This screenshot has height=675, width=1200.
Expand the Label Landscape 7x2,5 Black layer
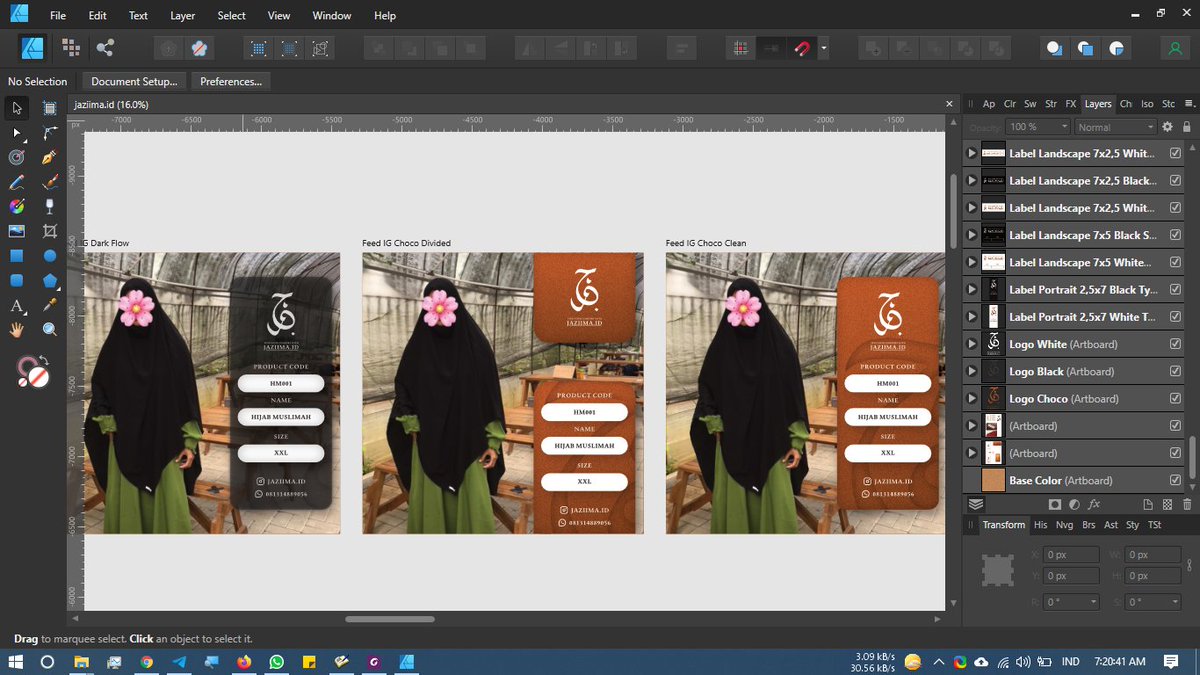[970, 181]
